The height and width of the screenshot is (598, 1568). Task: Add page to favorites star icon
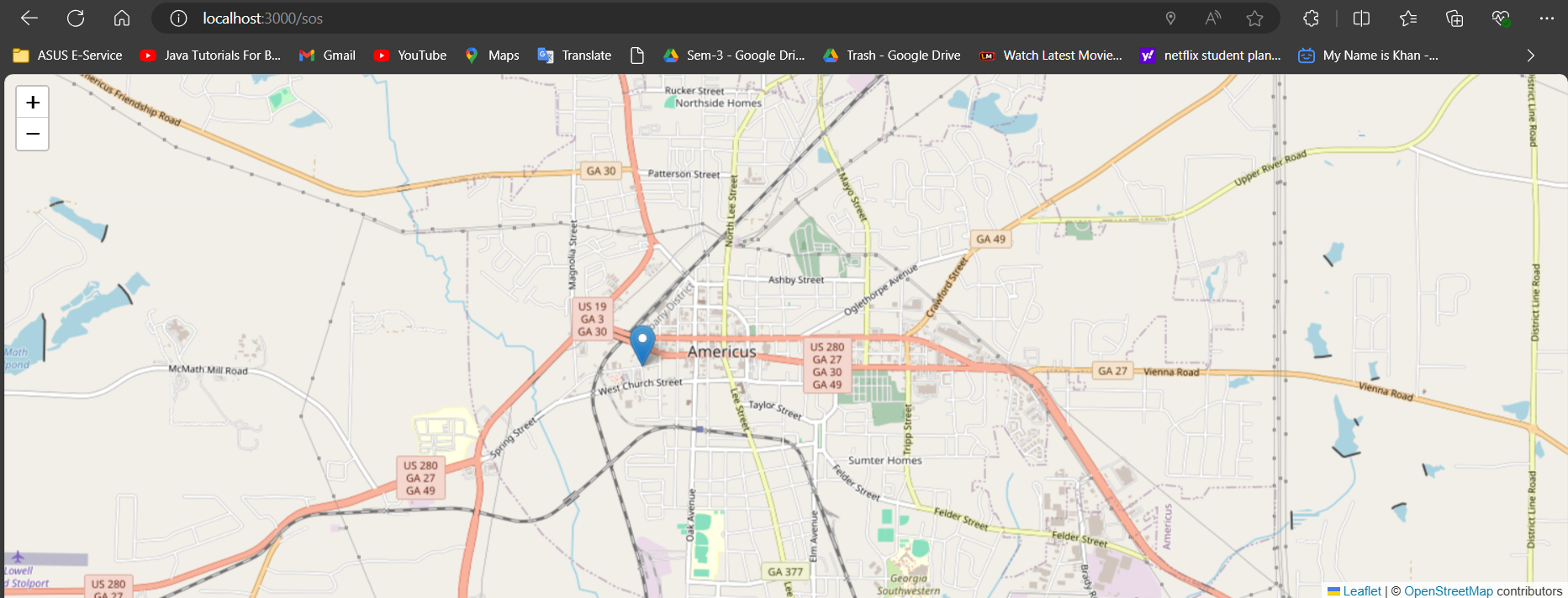(x=1254, y=19)
